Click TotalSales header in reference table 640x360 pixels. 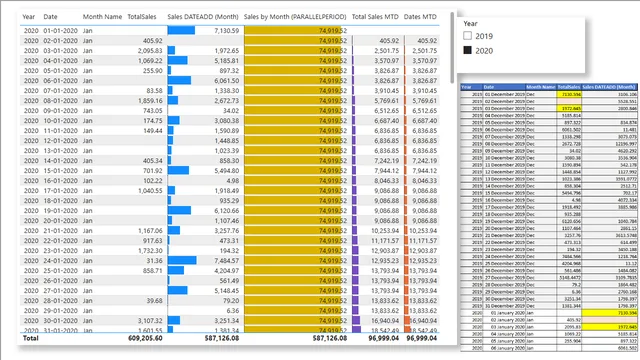[x=569, y=87]
